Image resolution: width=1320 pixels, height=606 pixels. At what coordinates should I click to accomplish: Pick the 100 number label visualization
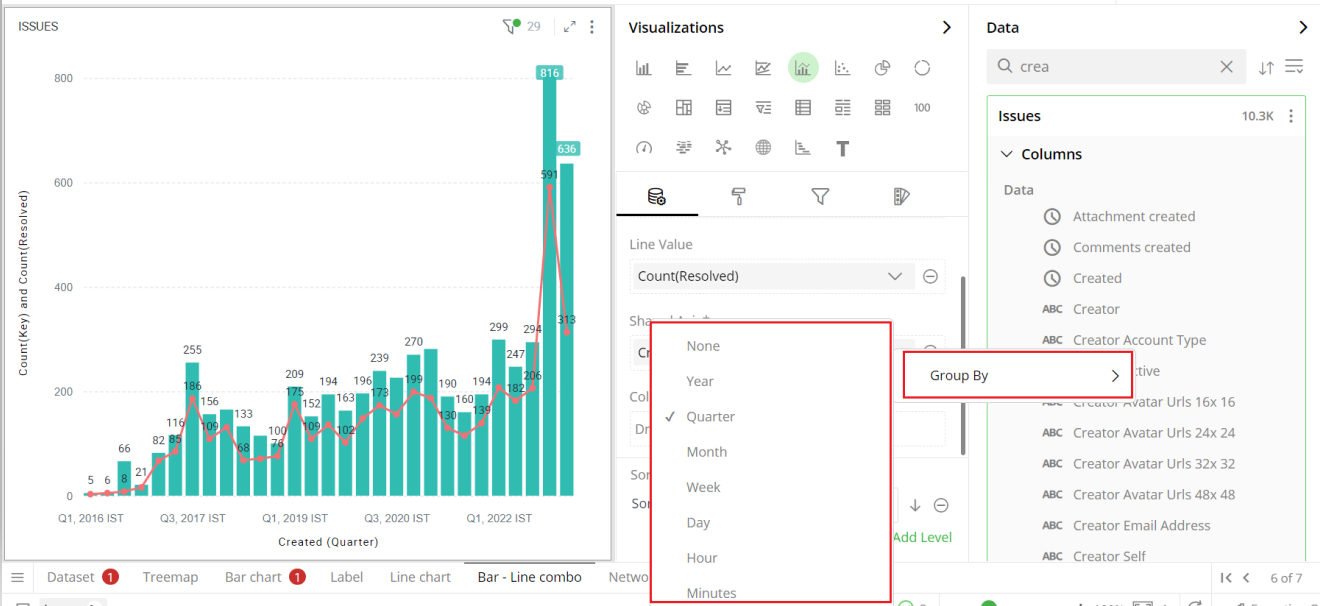(922, 108)
